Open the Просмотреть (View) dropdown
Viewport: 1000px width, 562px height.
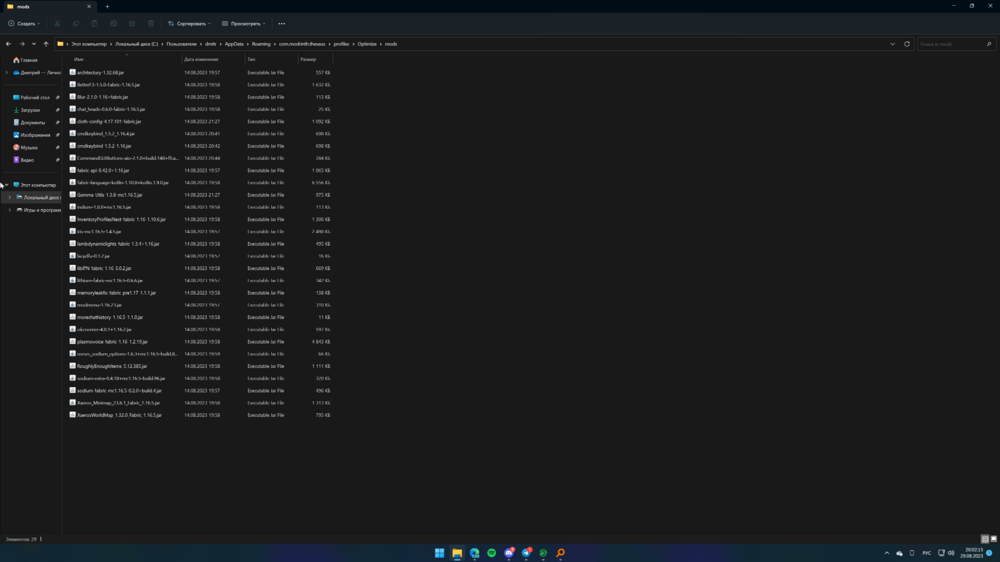tap(244, 24)
